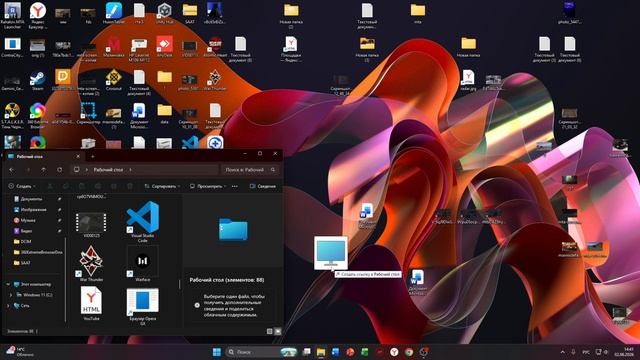Collapse the Этот компьютер tree node

point(8,284)
